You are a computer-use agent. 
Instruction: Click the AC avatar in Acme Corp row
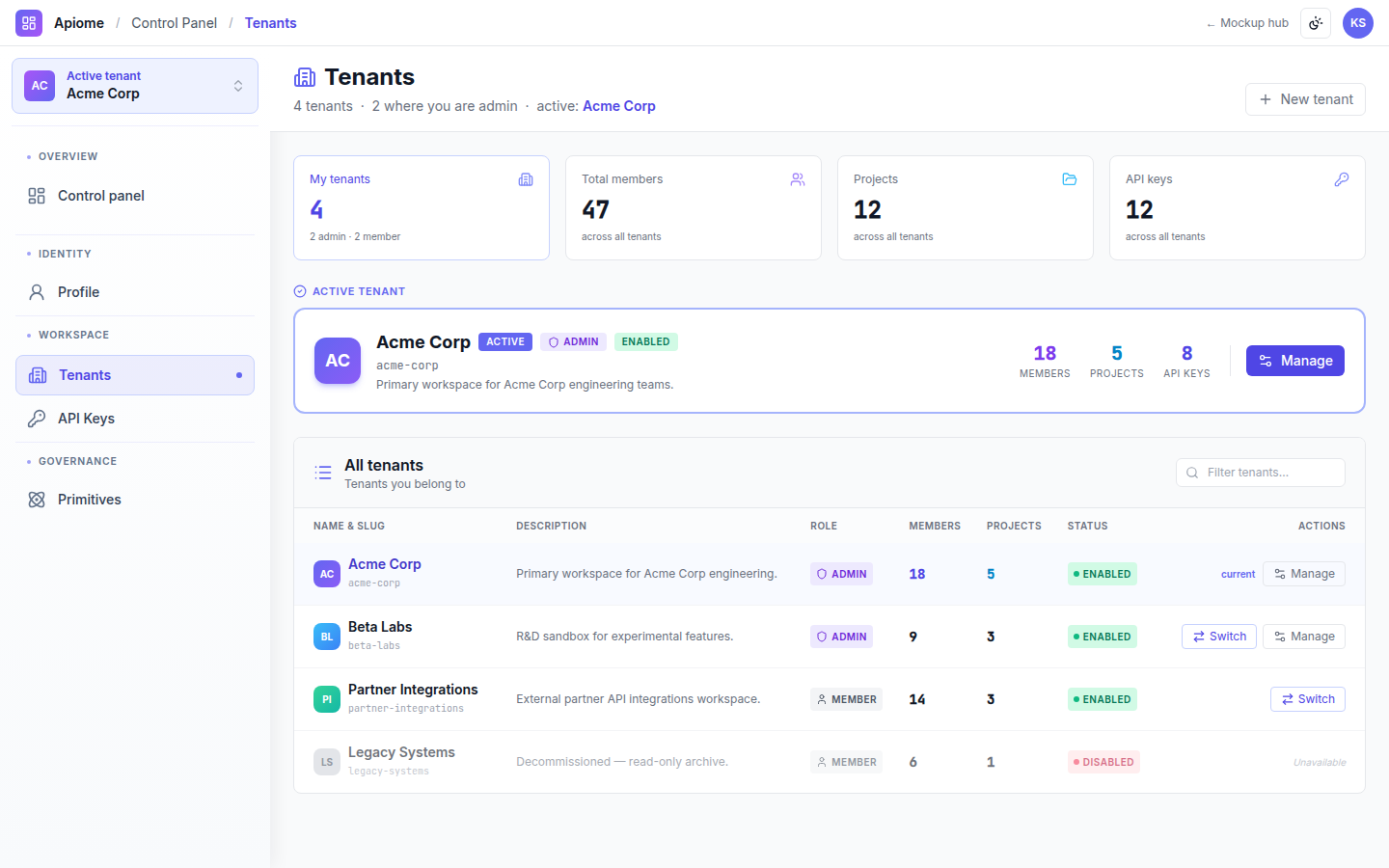pos(327,574)
